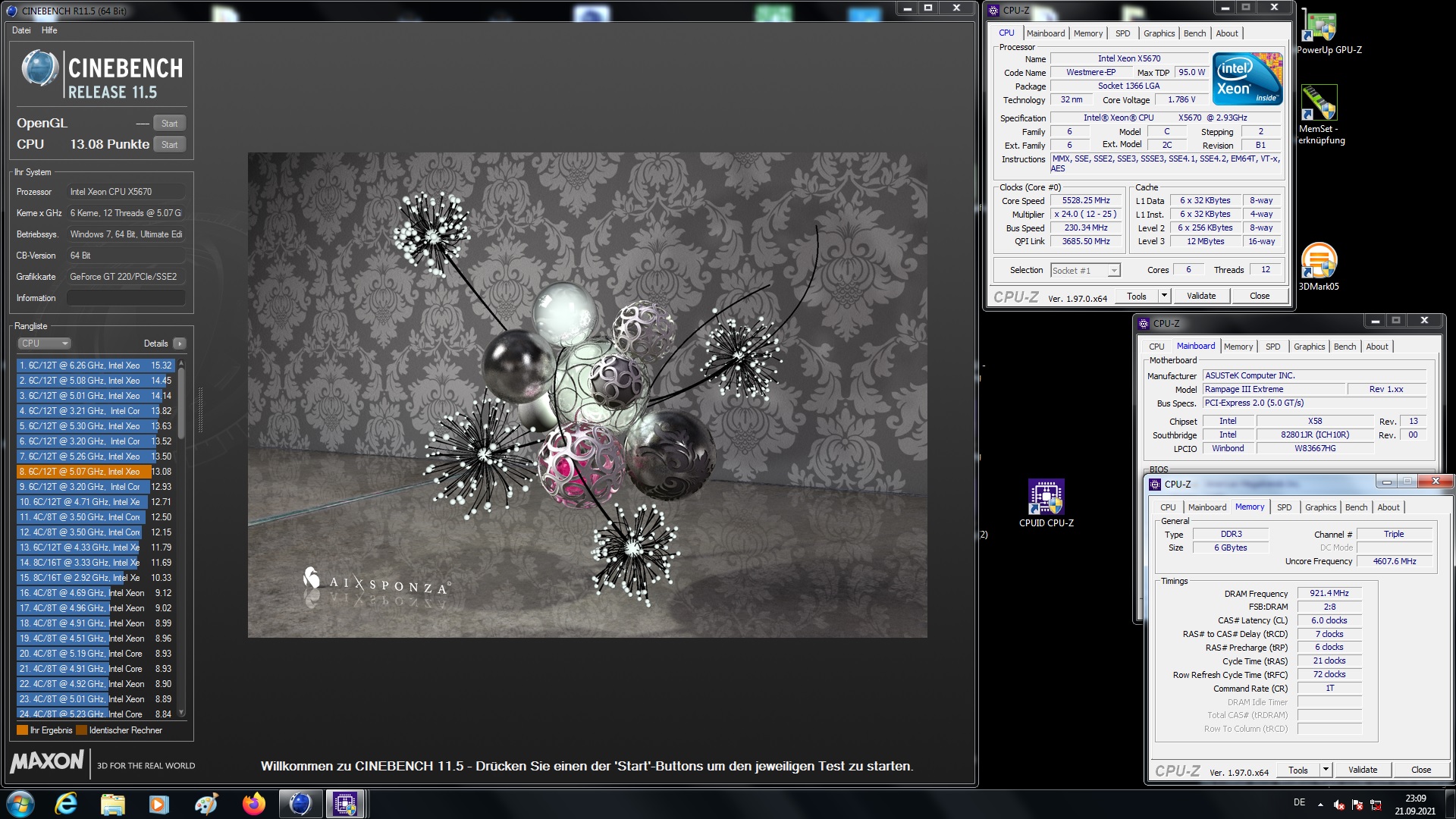
Task: Open Paint from the taskbar
Action: coord(206,804)
